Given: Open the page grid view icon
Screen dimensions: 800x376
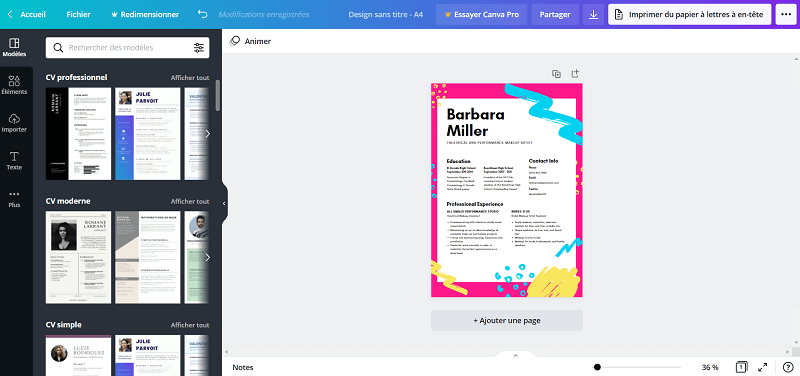Looking at the screenshot, I should click(741, 367).
